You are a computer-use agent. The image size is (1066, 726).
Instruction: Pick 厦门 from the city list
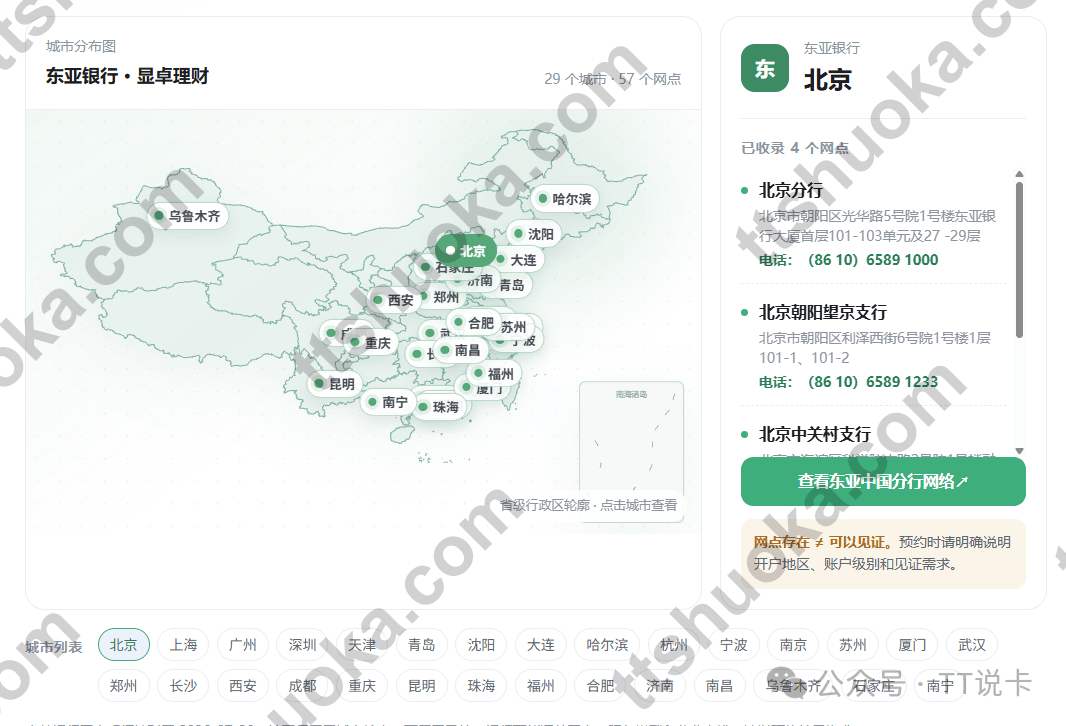(912, 644)
